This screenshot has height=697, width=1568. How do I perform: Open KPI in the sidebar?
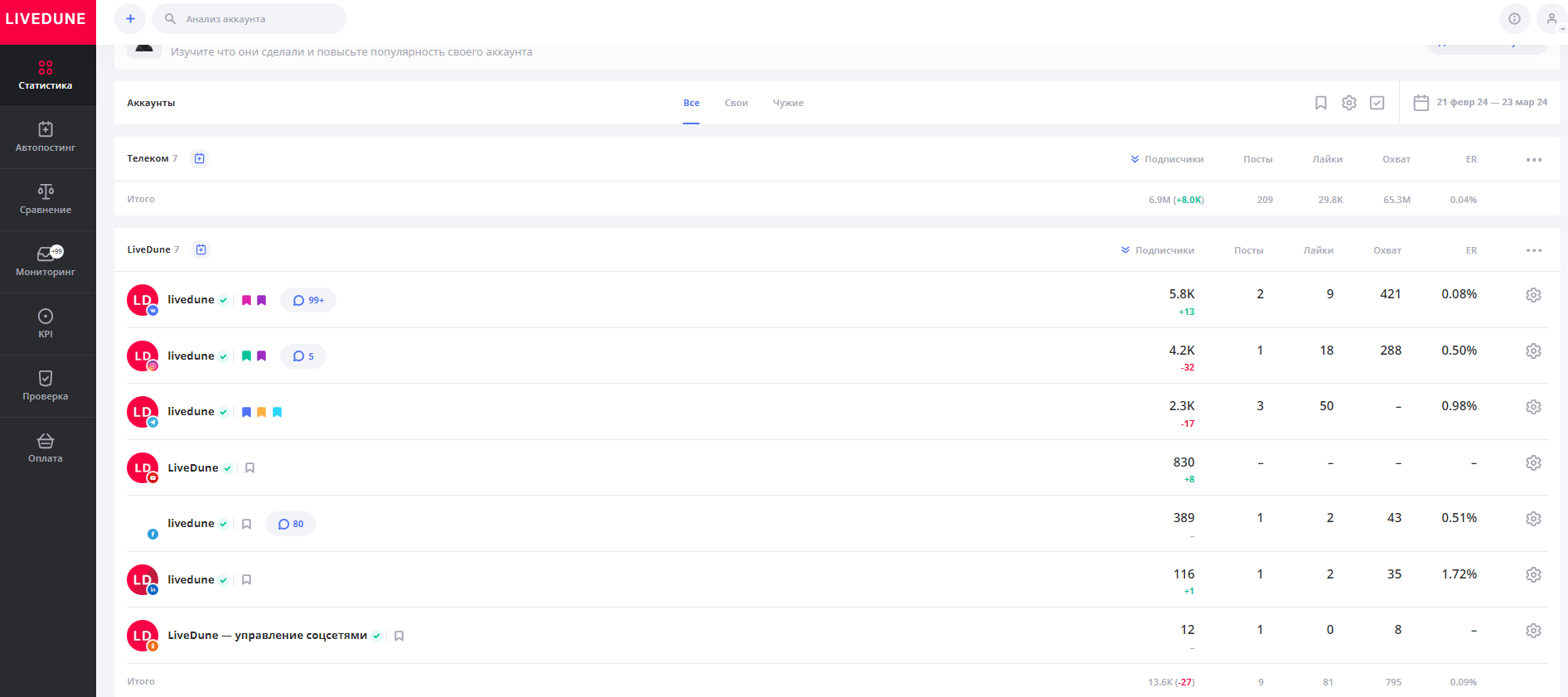point(46,323)
